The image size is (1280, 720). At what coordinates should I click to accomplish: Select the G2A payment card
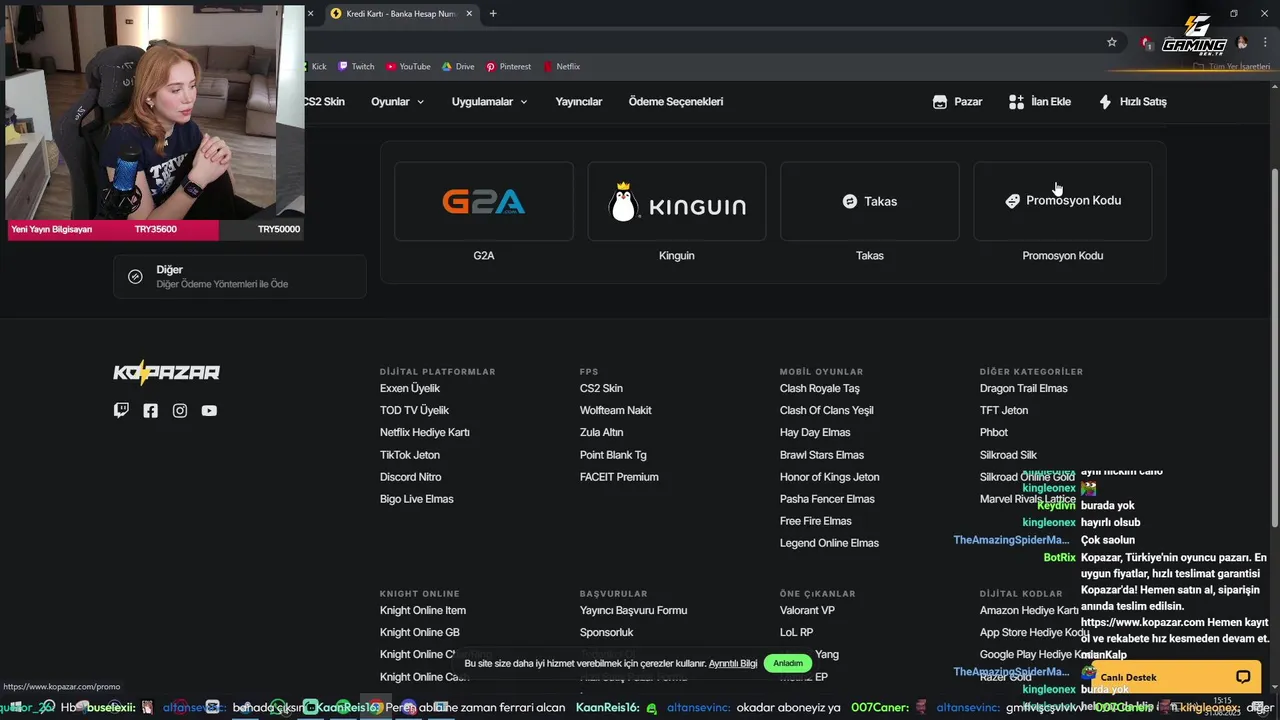coord(484,202)
